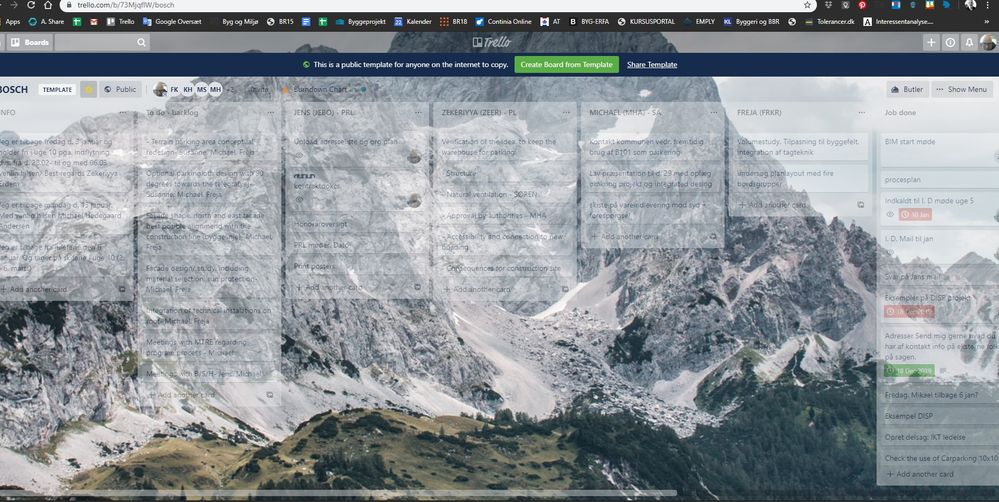Screen dimensions: 999x502
Task: Open user profile avatar in Trello header
Action: pyautogui.click(x=988, y=43)
